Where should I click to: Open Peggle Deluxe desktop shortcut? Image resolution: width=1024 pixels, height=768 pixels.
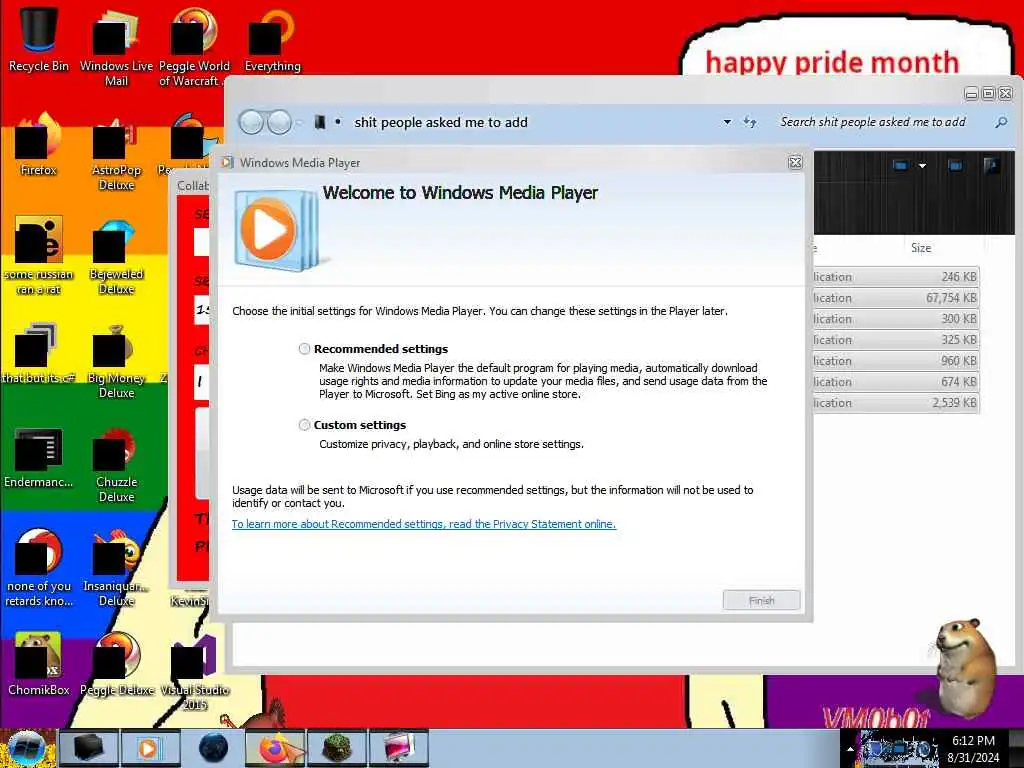tap(116, 664)
